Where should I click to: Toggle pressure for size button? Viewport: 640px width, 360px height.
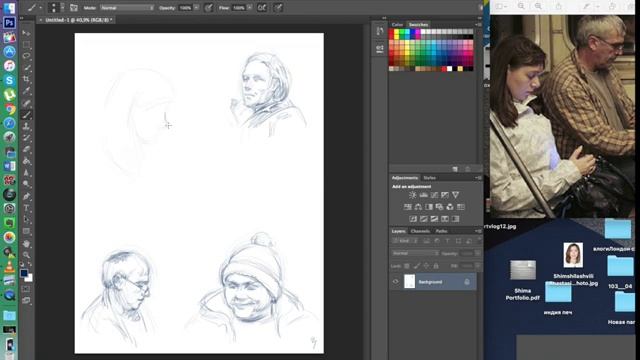tap(278, 7)
